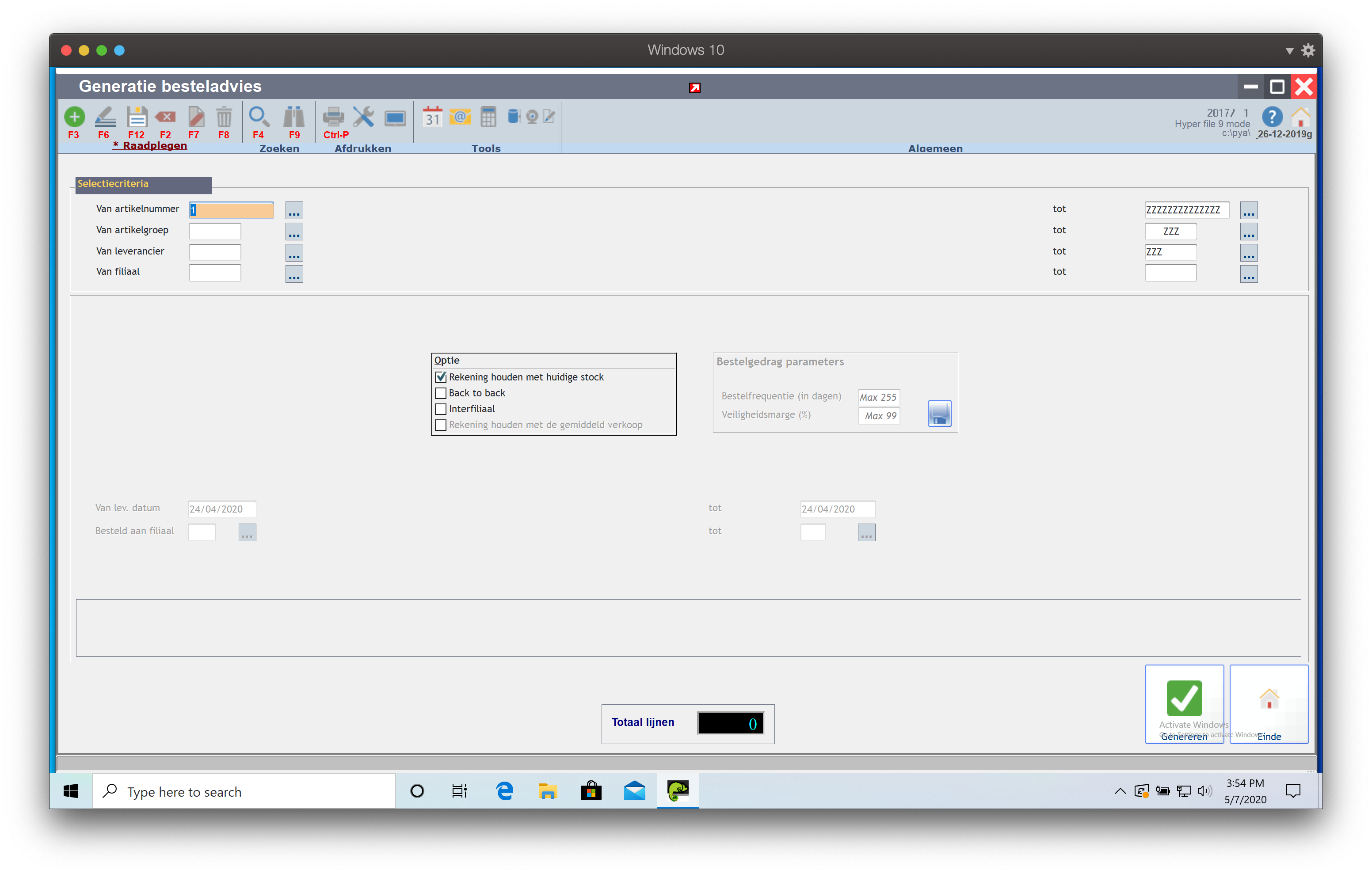
Task: Uncheck Rekening houden met huidige stock
Action: coord(440,377)
